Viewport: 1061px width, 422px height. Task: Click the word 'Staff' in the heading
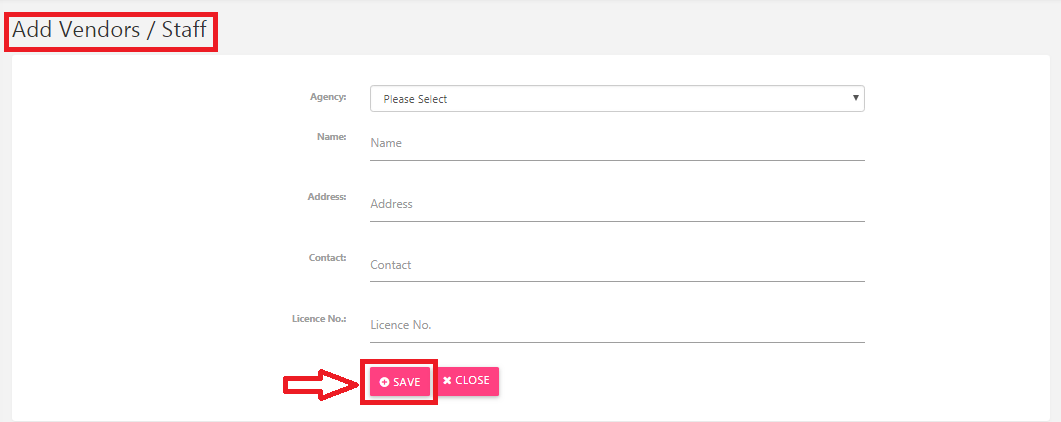(184, 29)
